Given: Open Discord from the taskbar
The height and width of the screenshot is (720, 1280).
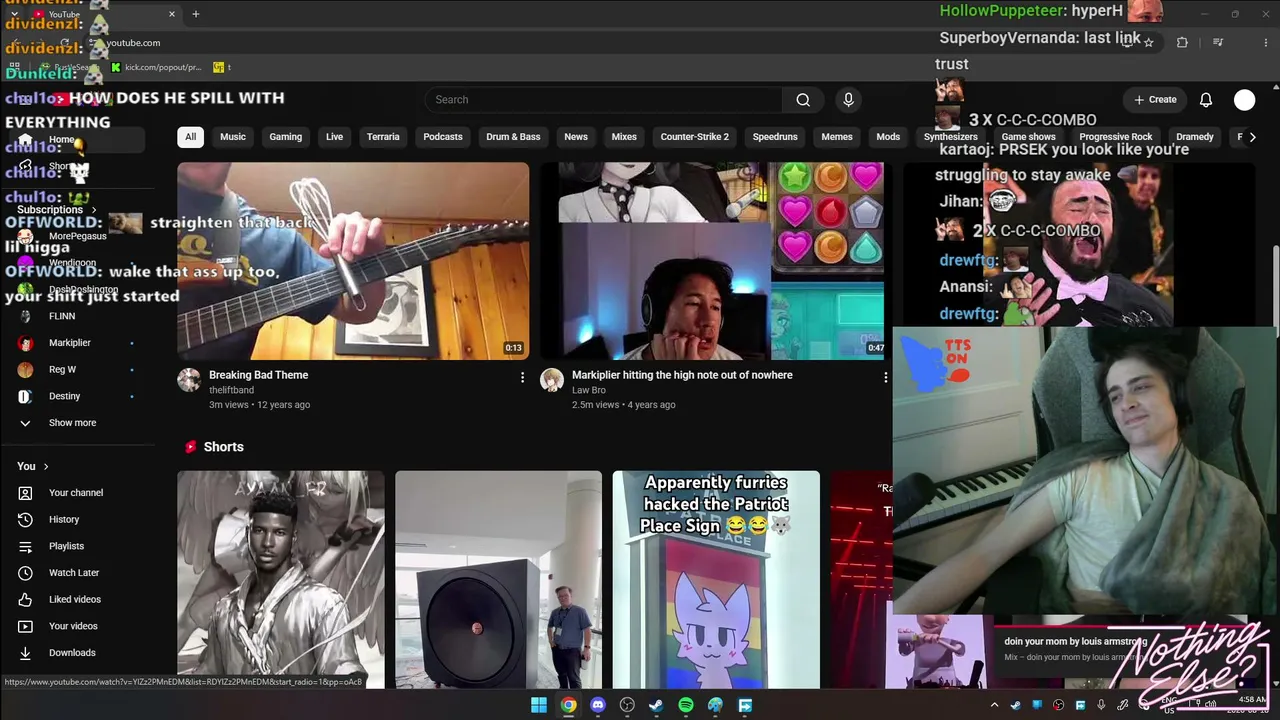Looking at the screenshot, I should tap(598, 705).
